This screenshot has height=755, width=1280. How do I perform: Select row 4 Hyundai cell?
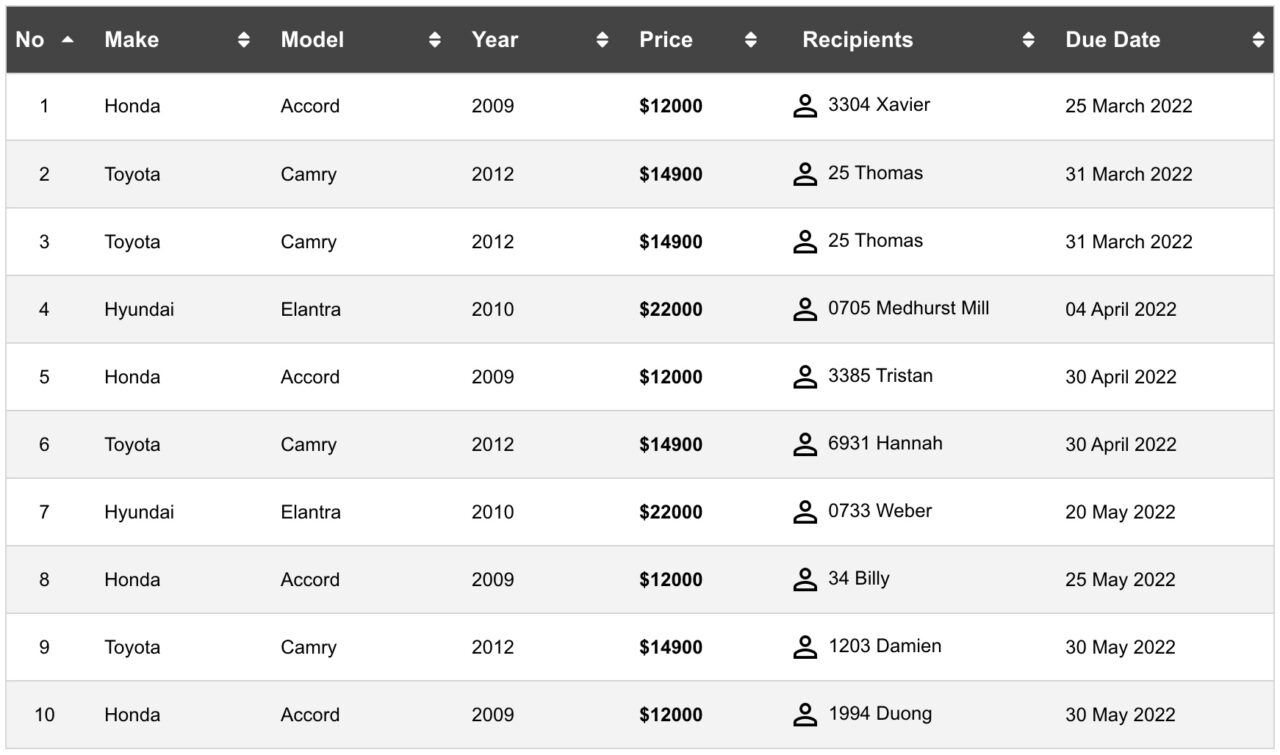pyautogui.click(x=139, y=309)
